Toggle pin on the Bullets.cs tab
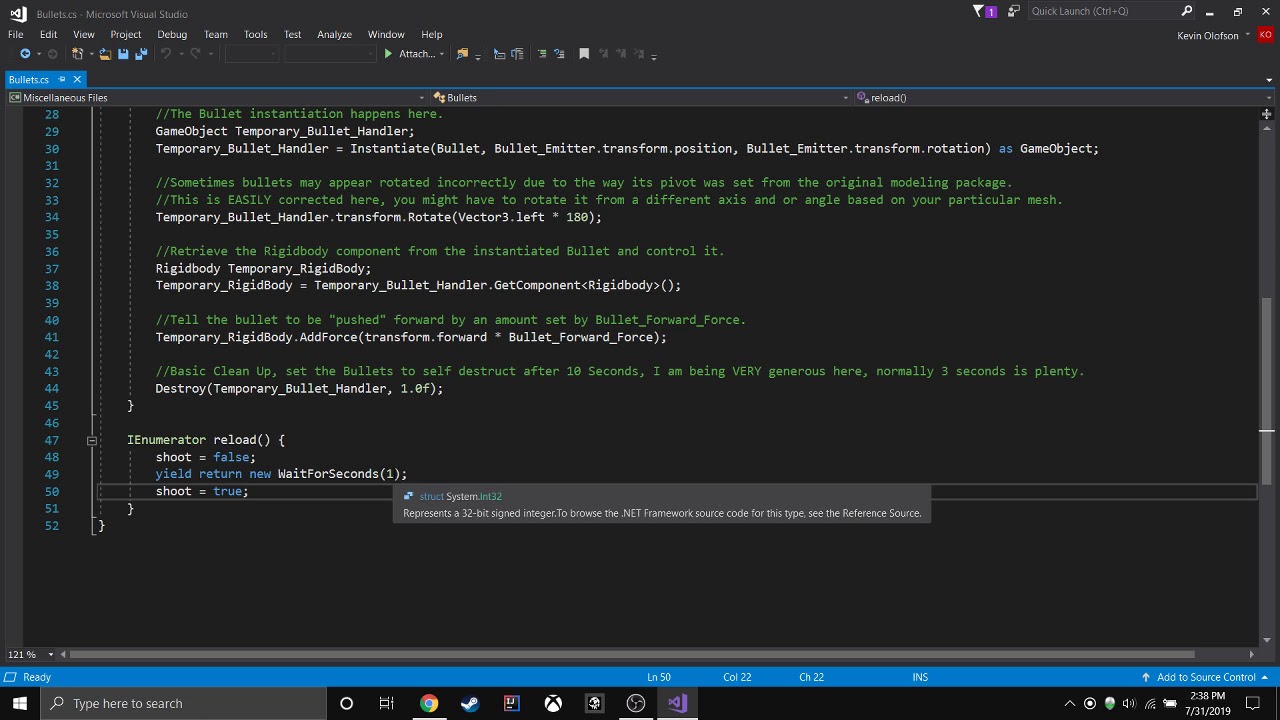Screen dimensions: 1280x720 [62, 79]
